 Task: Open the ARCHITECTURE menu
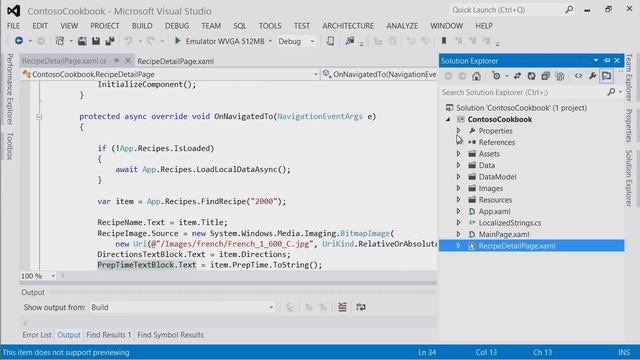pyautogui.click(x=348, y=26)
